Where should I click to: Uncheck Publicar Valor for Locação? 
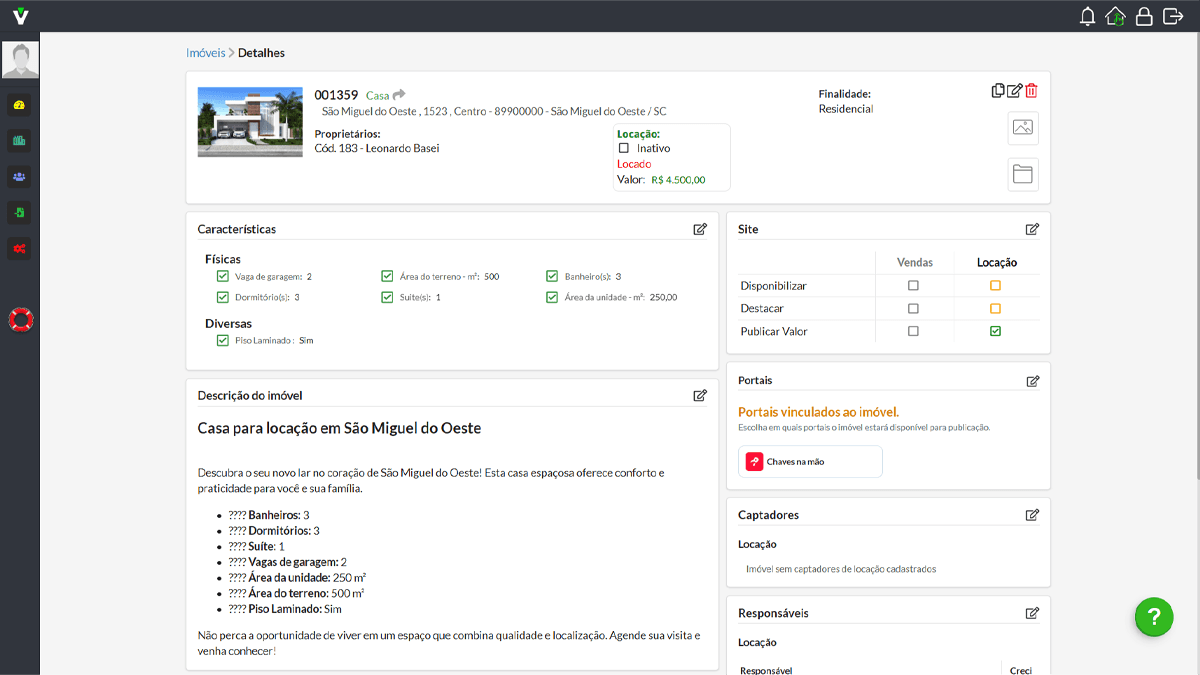(x=995, y=331)
